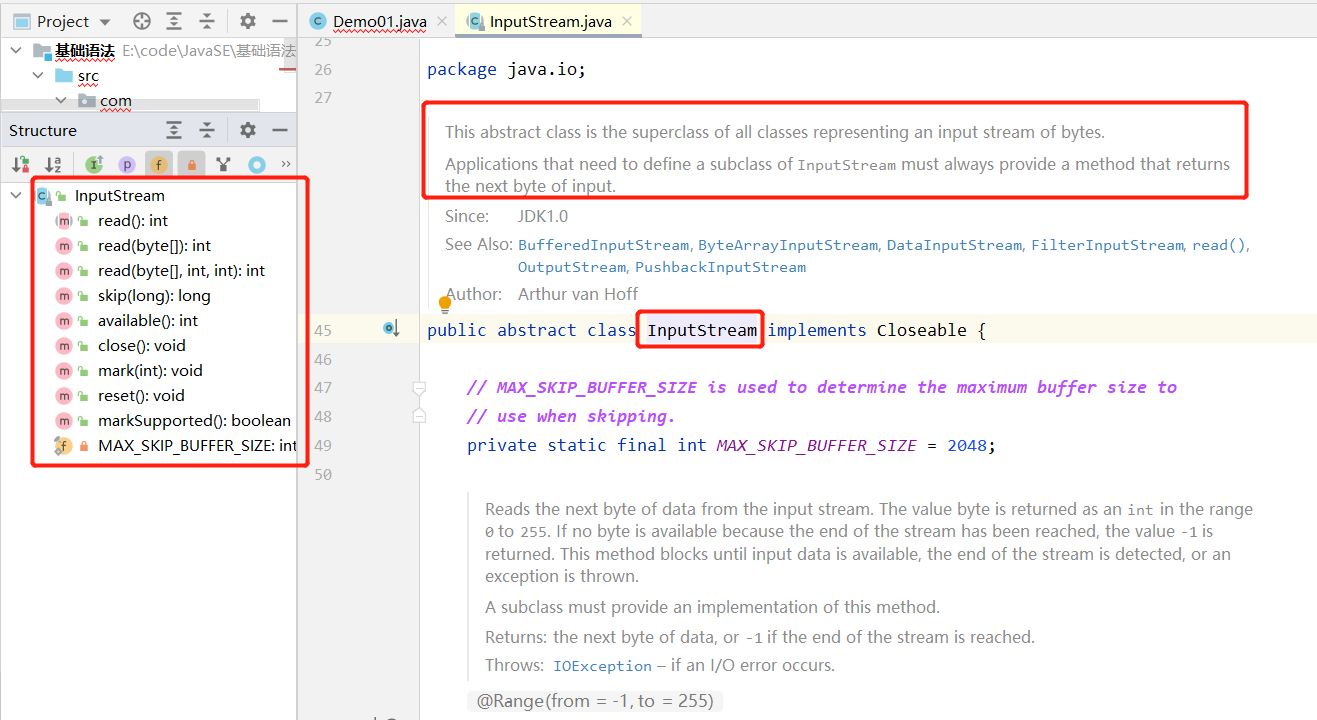Open the OutputStream See Also link
This screenshot has height=720, width=1317.
click(571, 267)
